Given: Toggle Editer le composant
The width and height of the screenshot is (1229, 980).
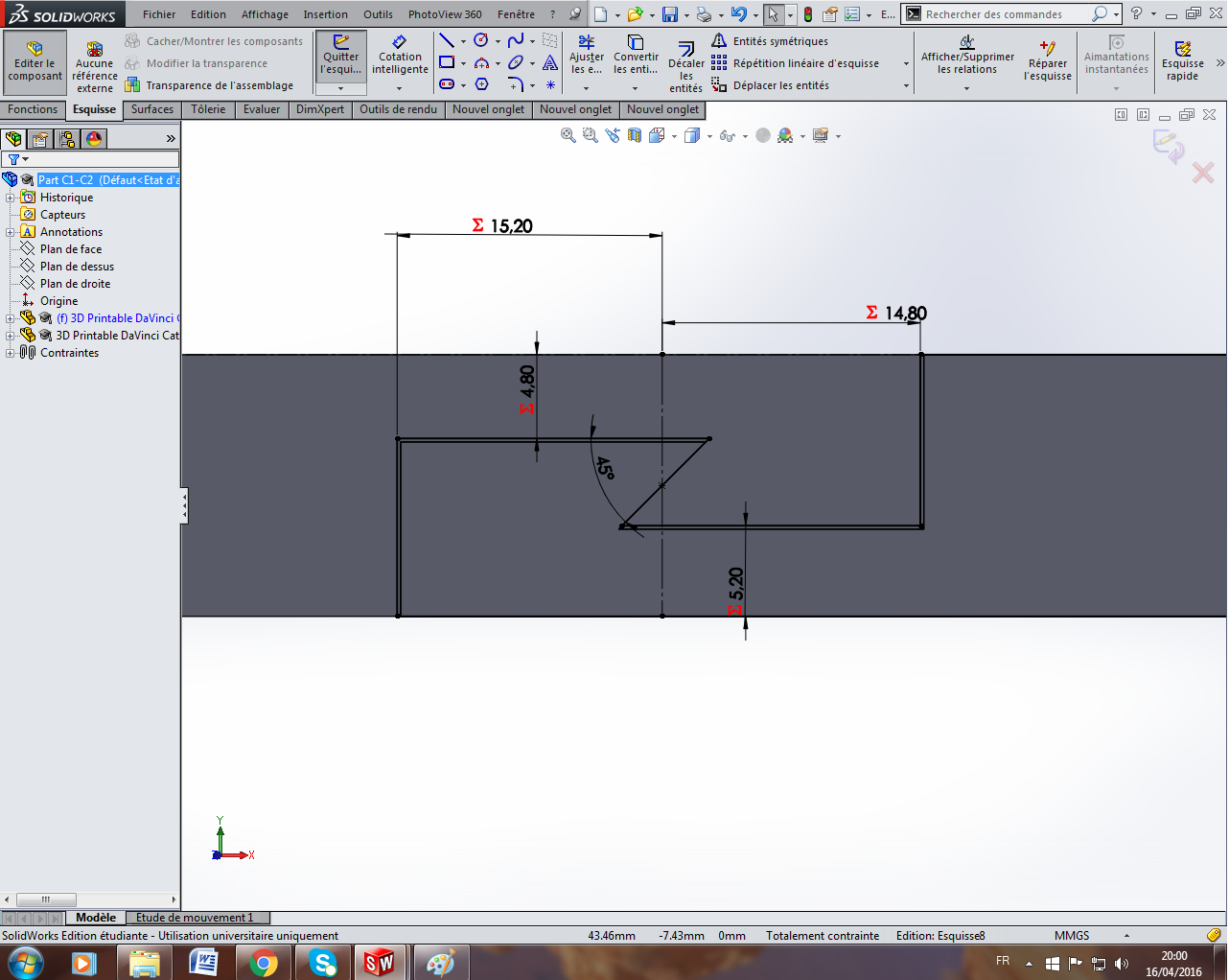Looking at the screenshot, I should [35, 62].
